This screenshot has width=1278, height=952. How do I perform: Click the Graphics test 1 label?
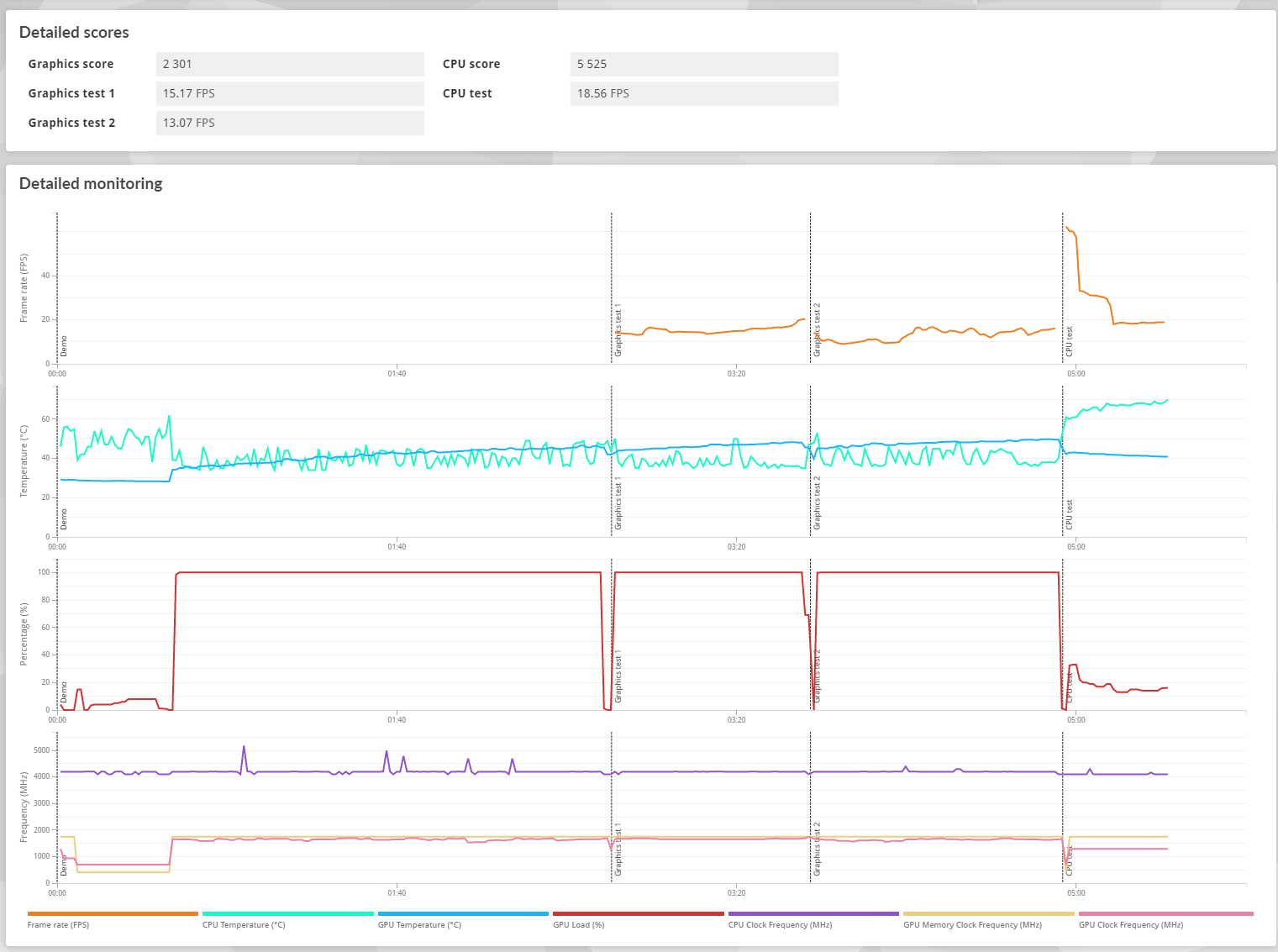(71, 93)
